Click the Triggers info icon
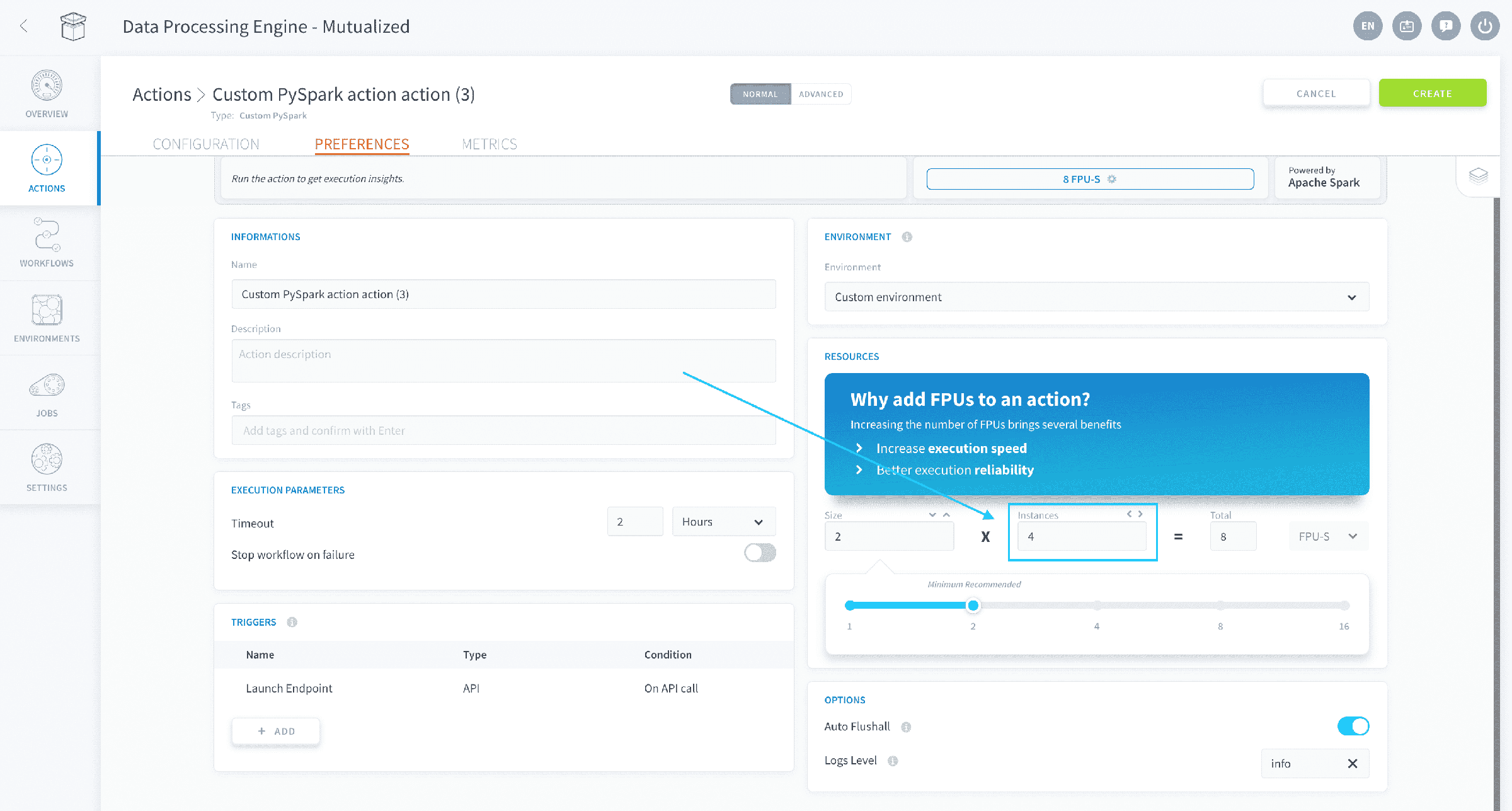This screenshot has width=1512, height=811. point(292,622)
